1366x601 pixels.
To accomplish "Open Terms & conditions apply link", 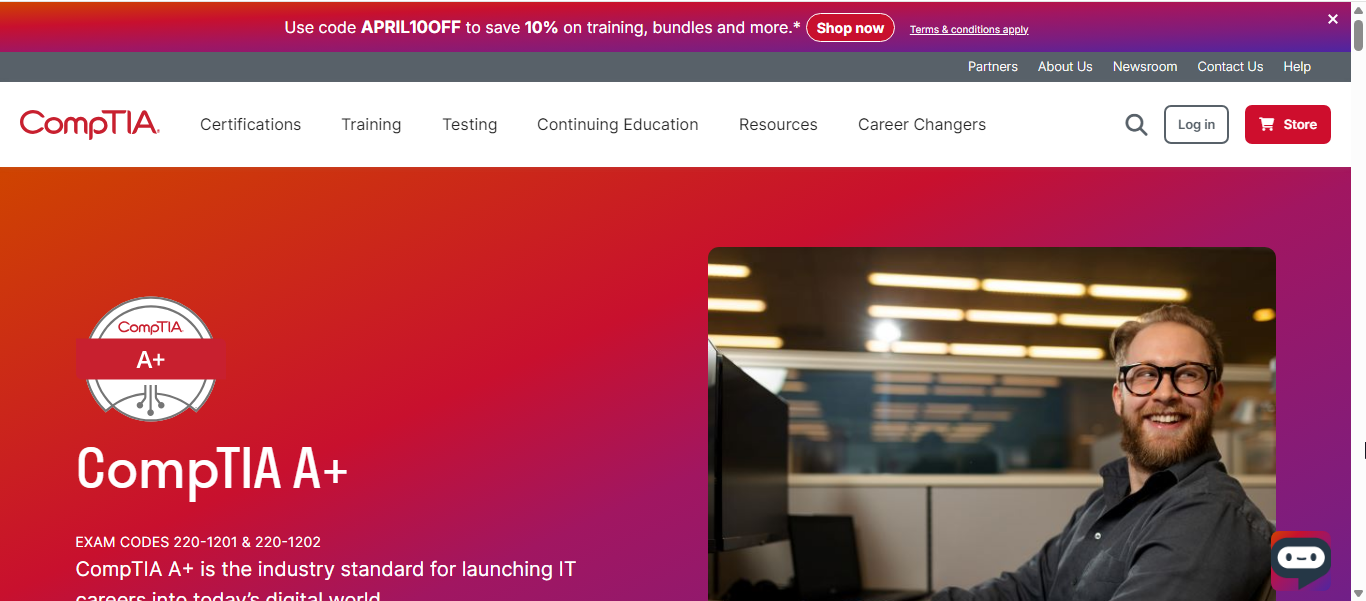I will [968, 30].
